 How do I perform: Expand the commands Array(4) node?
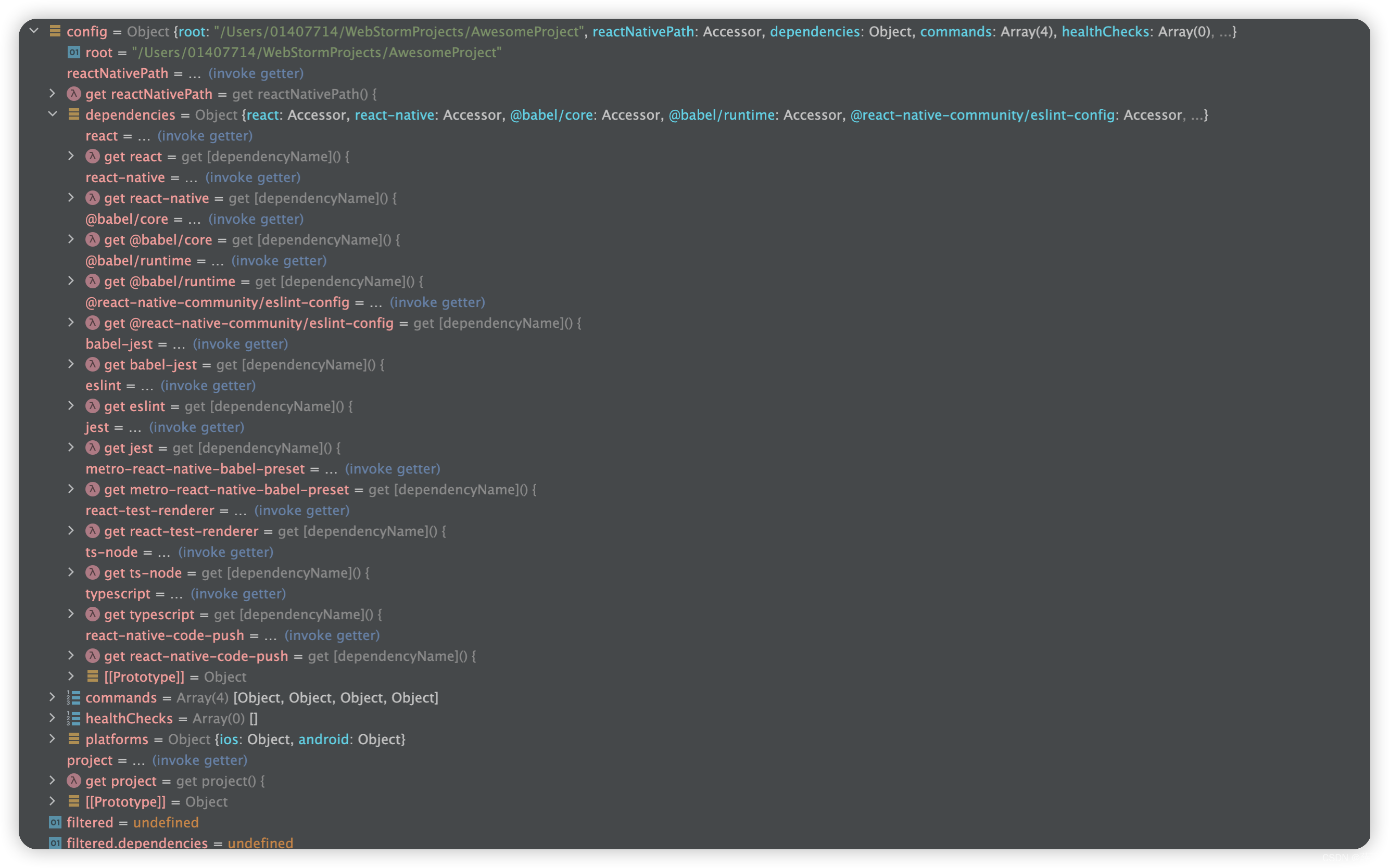[x=52, y=697]
